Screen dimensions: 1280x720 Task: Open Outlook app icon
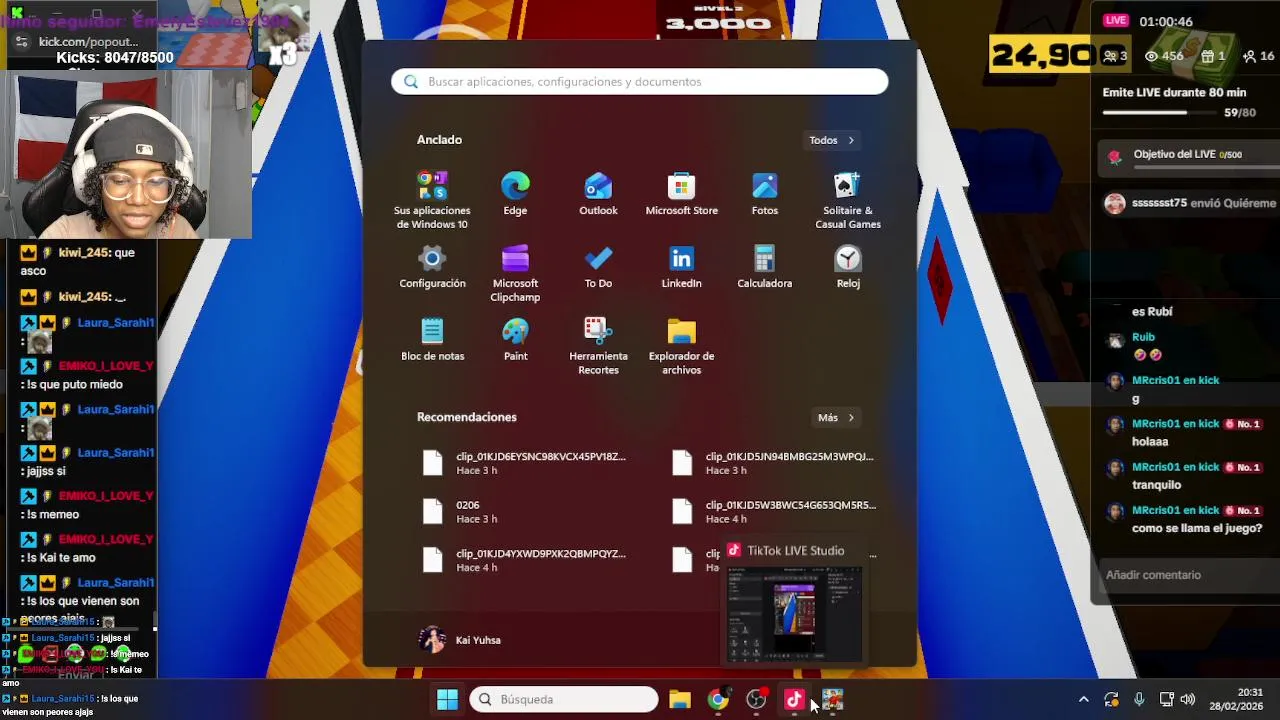(598, 194)
